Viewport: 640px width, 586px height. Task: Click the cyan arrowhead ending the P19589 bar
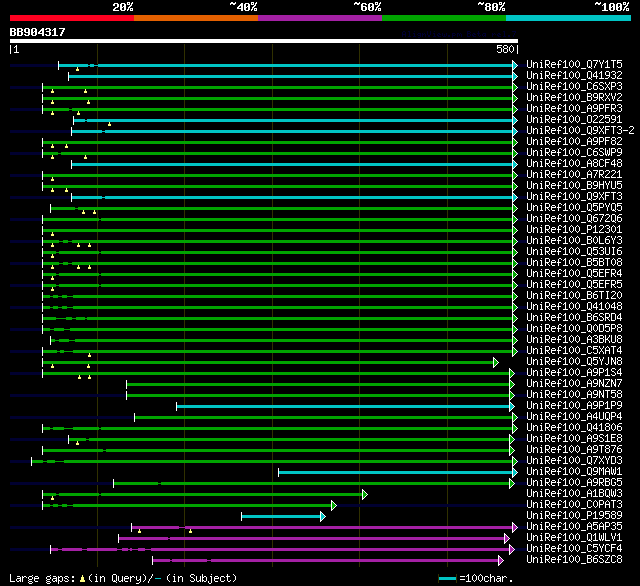(x=323, y=517)
